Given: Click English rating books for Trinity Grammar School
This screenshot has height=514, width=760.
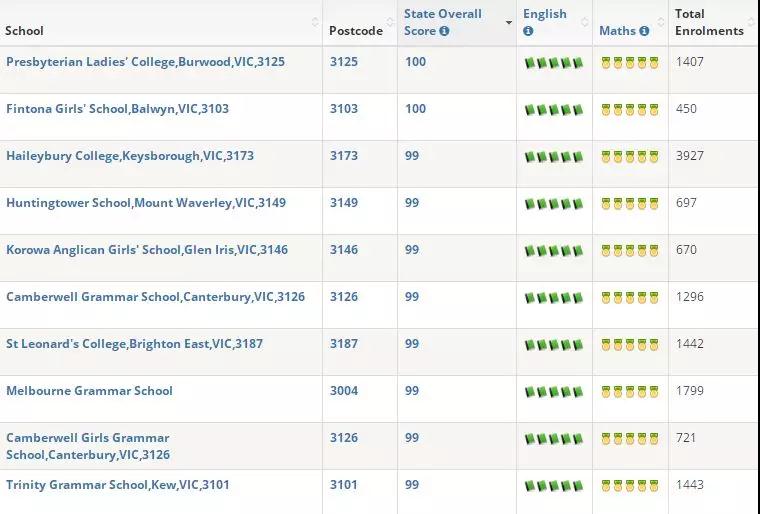Looking at the screenshot, I should [x=553, y=486].
